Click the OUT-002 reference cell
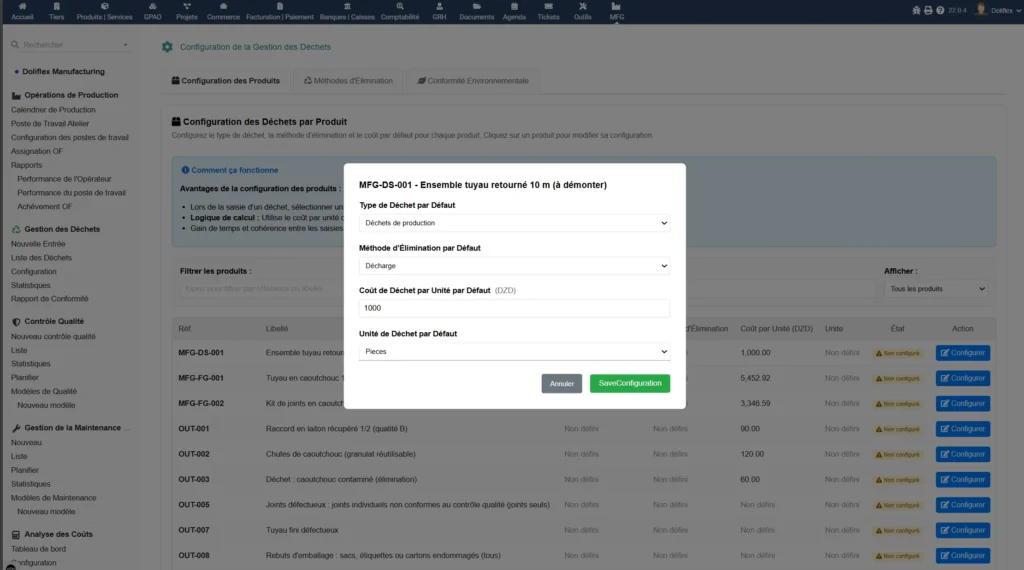 point(194,454)
